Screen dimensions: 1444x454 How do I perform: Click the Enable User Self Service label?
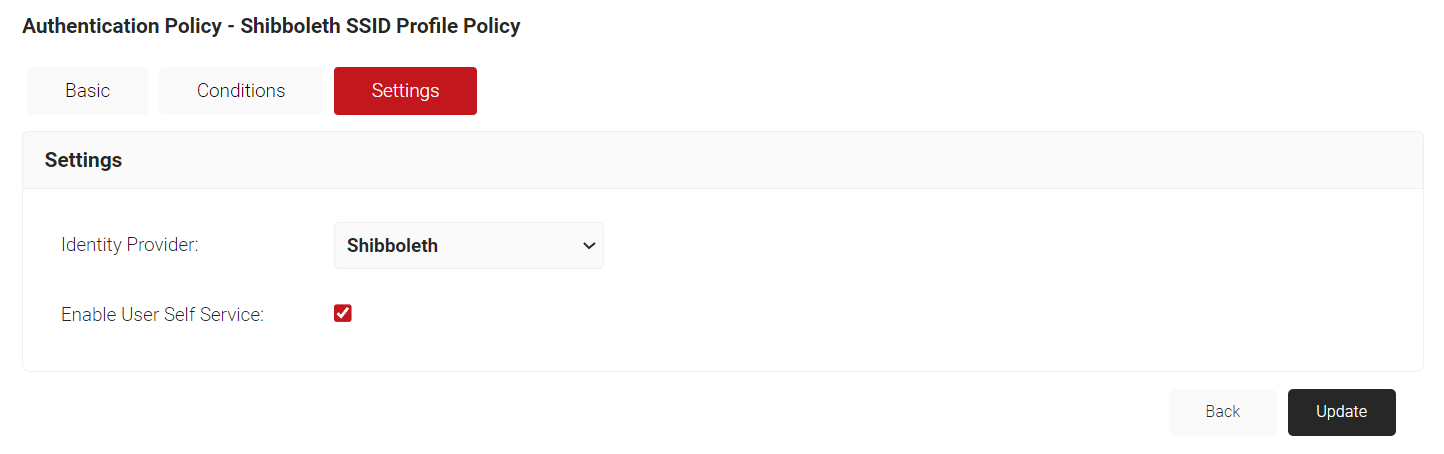[162, 314]
